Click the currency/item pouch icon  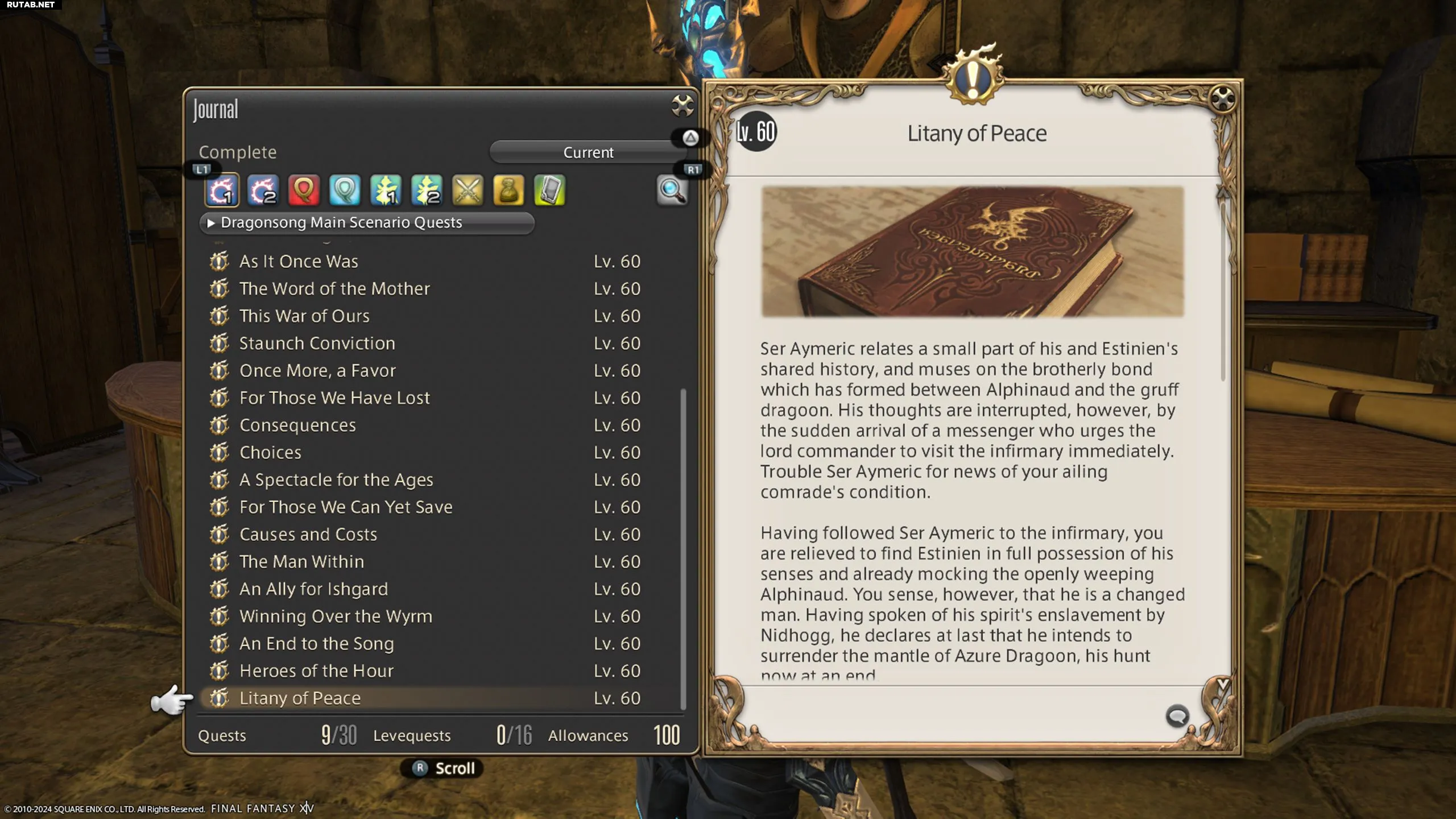508,190
